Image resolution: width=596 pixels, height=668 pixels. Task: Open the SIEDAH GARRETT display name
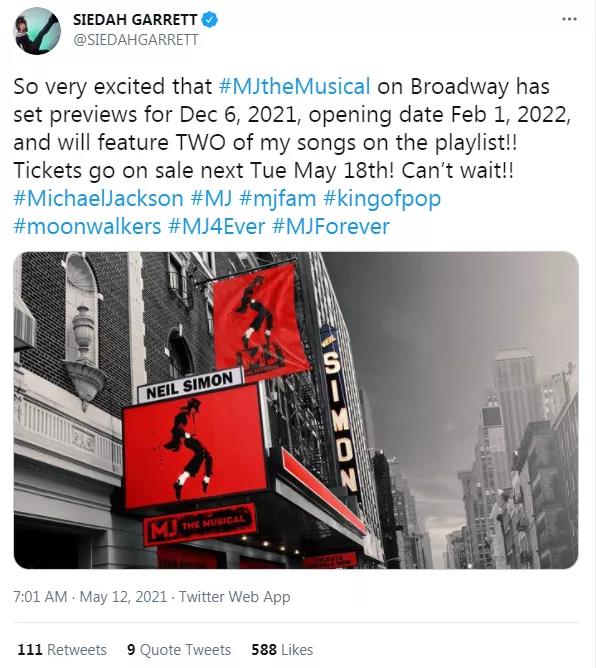tap(135, 20)
